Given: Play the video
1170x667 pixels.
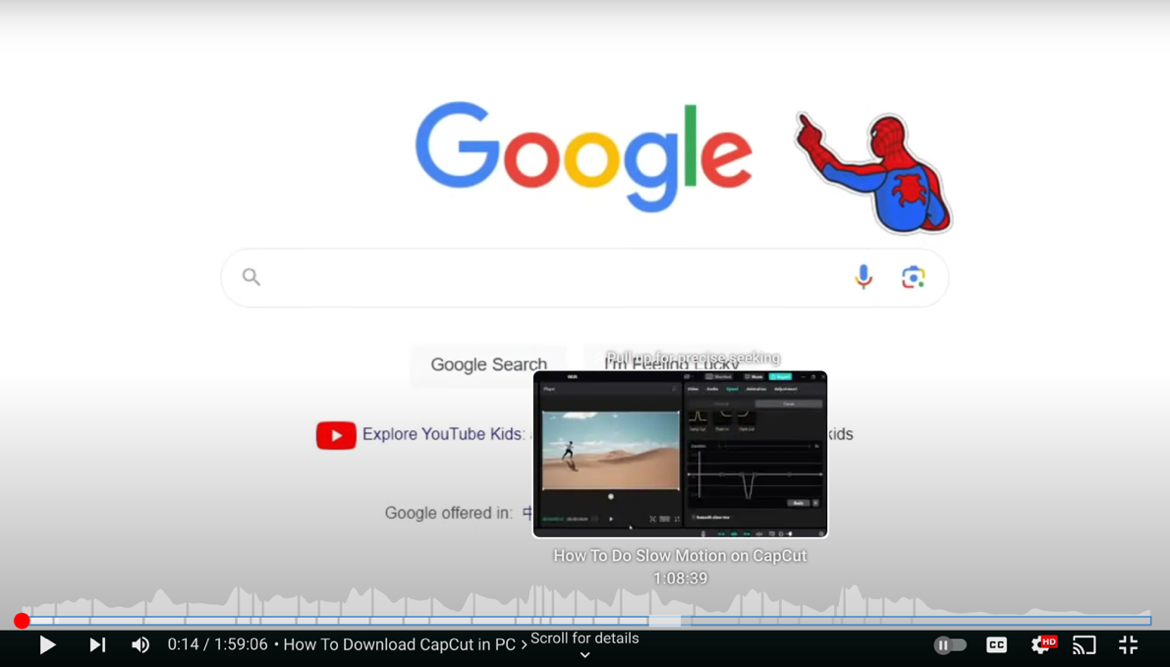Looking at the screenshot, I should click(47, 645).
